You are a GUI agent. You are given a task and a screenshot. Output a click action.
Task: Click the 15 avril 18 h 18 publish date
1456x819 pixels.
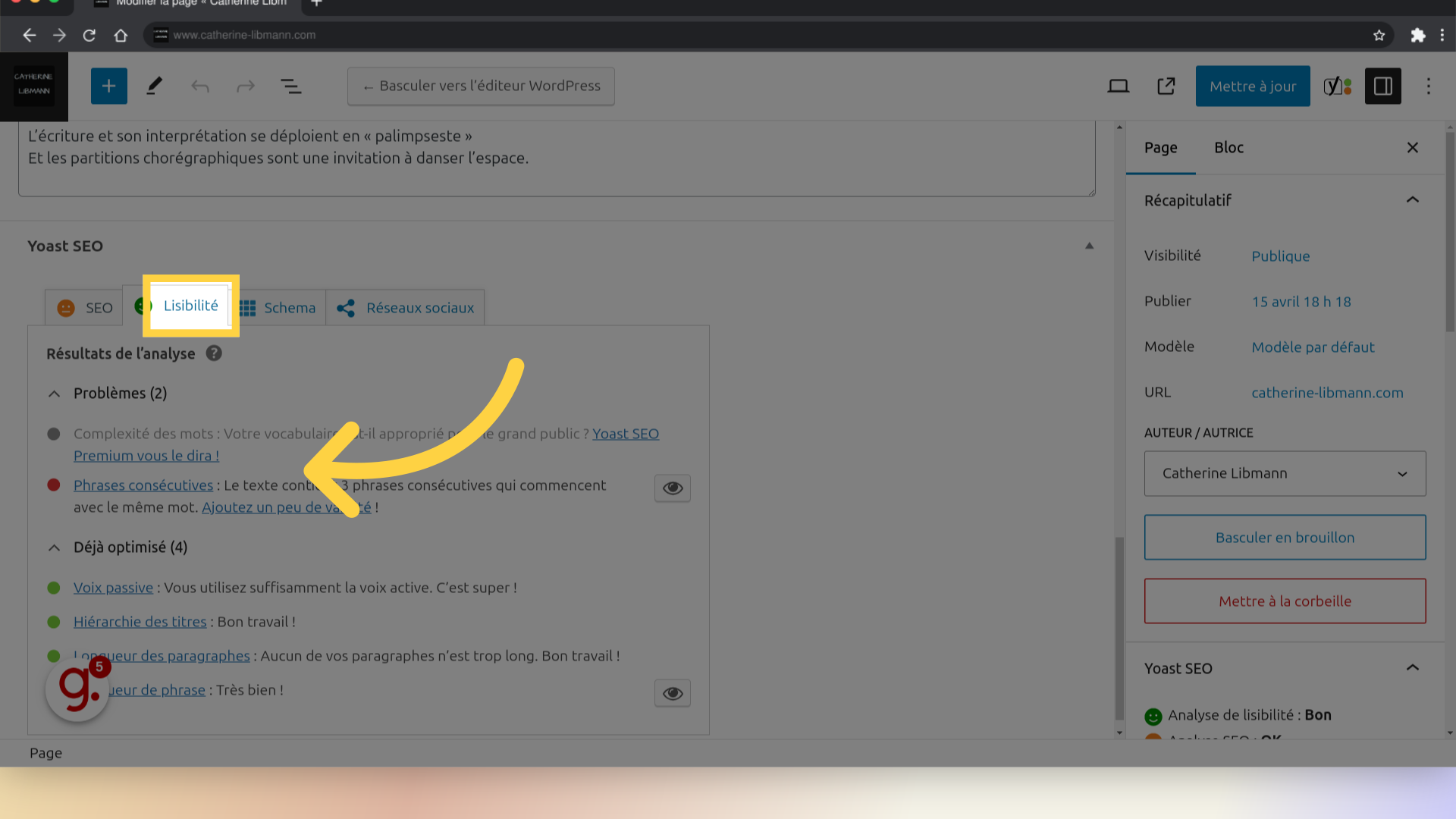point(1301,302)
